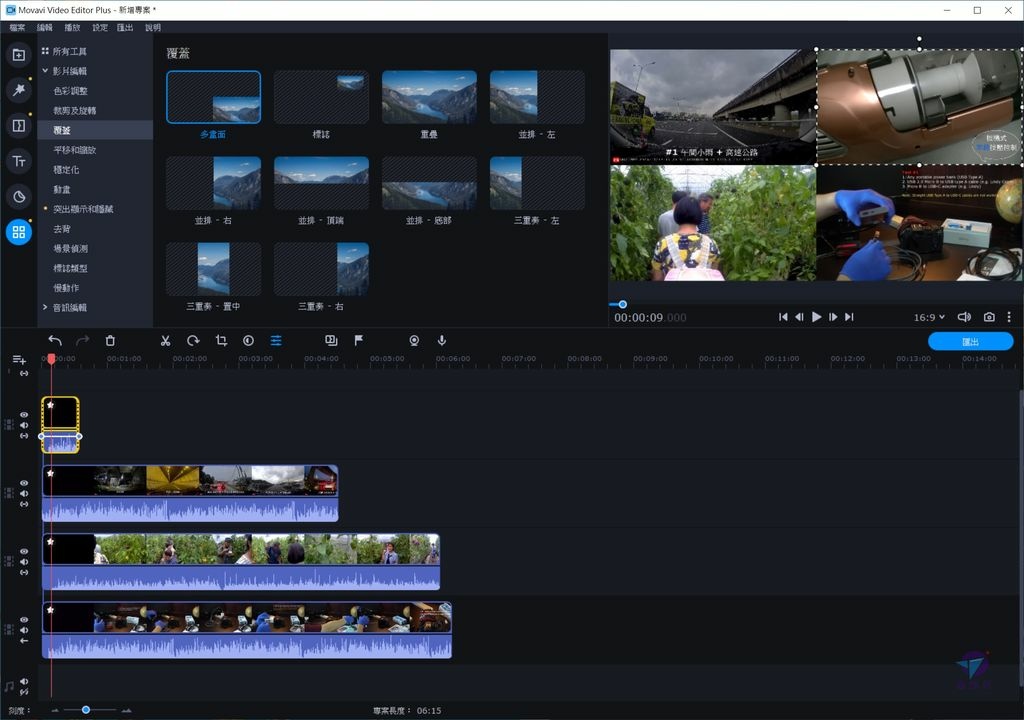The image size is (1024, 720).
Task: Zoom in the timeline scale
Action: tap(126, 710)
